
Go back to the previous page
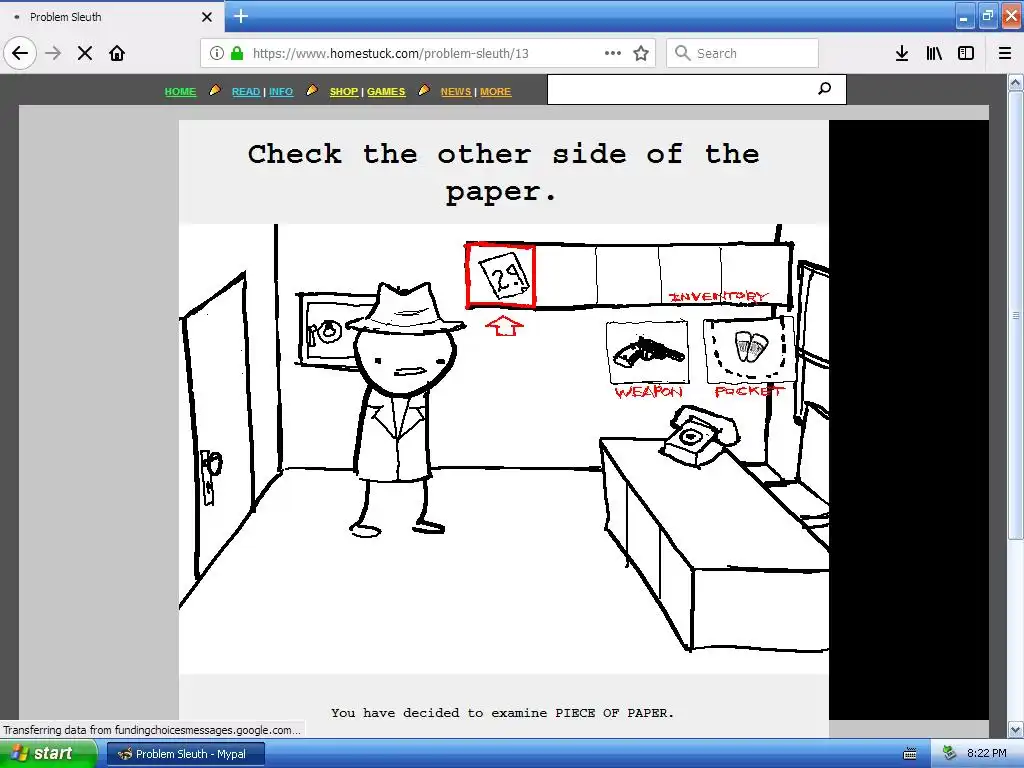(20, 53)
